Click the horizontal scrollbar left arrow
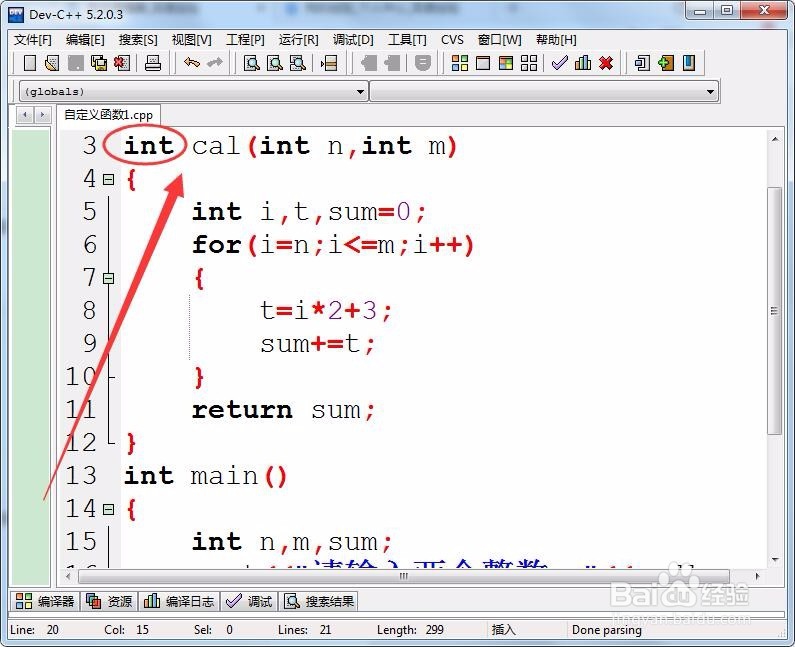795x647 pixels. click(68, 576)
